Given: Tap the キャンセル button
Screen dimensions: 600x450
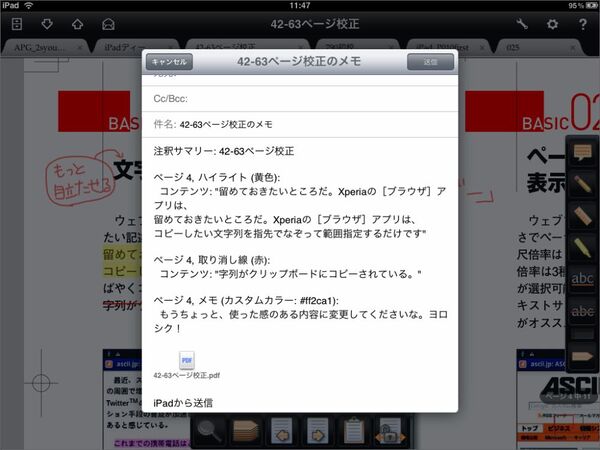Looking at the screenshot, I should (x=169, y=62).
